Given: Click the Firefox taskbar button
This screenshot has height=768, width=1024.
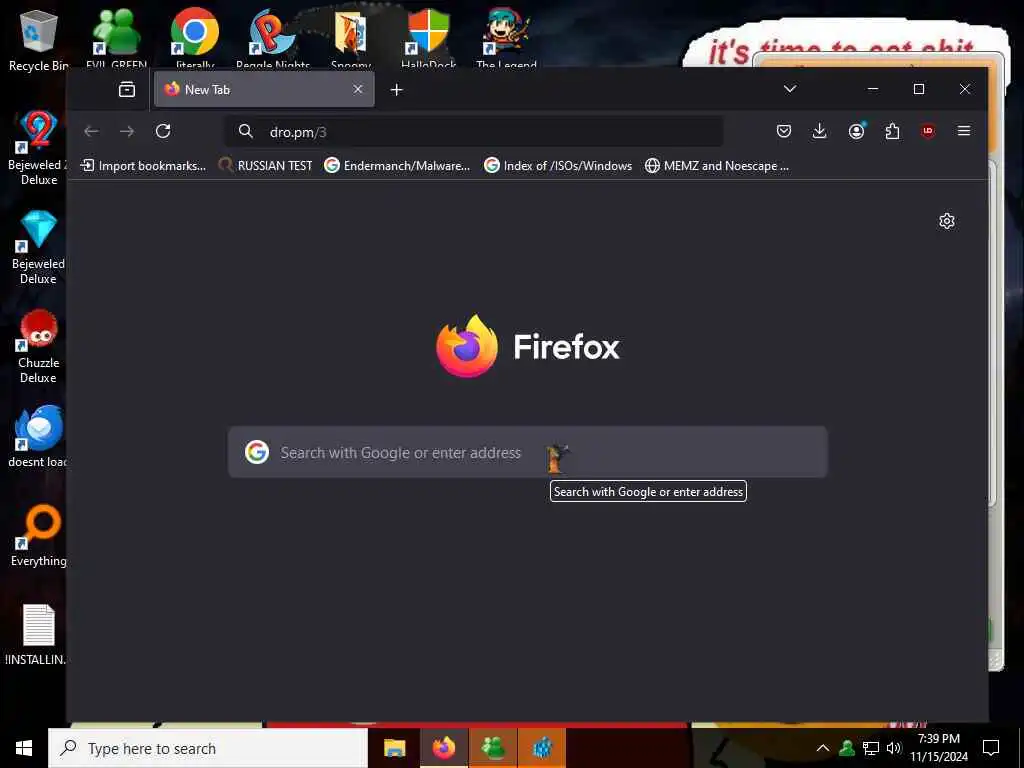Looking at the screenshot, I should (443, 748).
